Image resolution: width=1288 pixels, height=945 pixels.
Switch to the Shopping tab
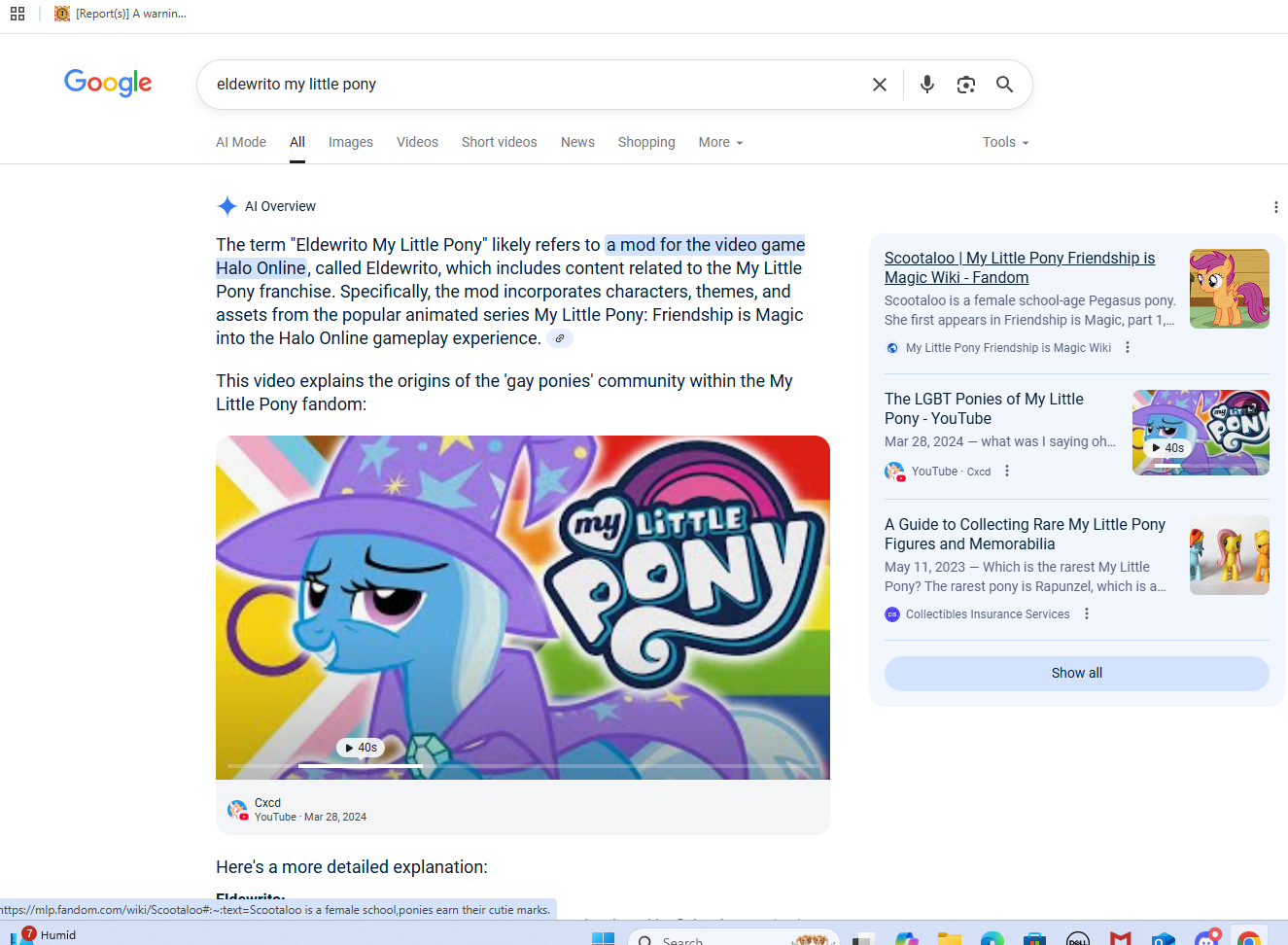click(x=646, y=142)
